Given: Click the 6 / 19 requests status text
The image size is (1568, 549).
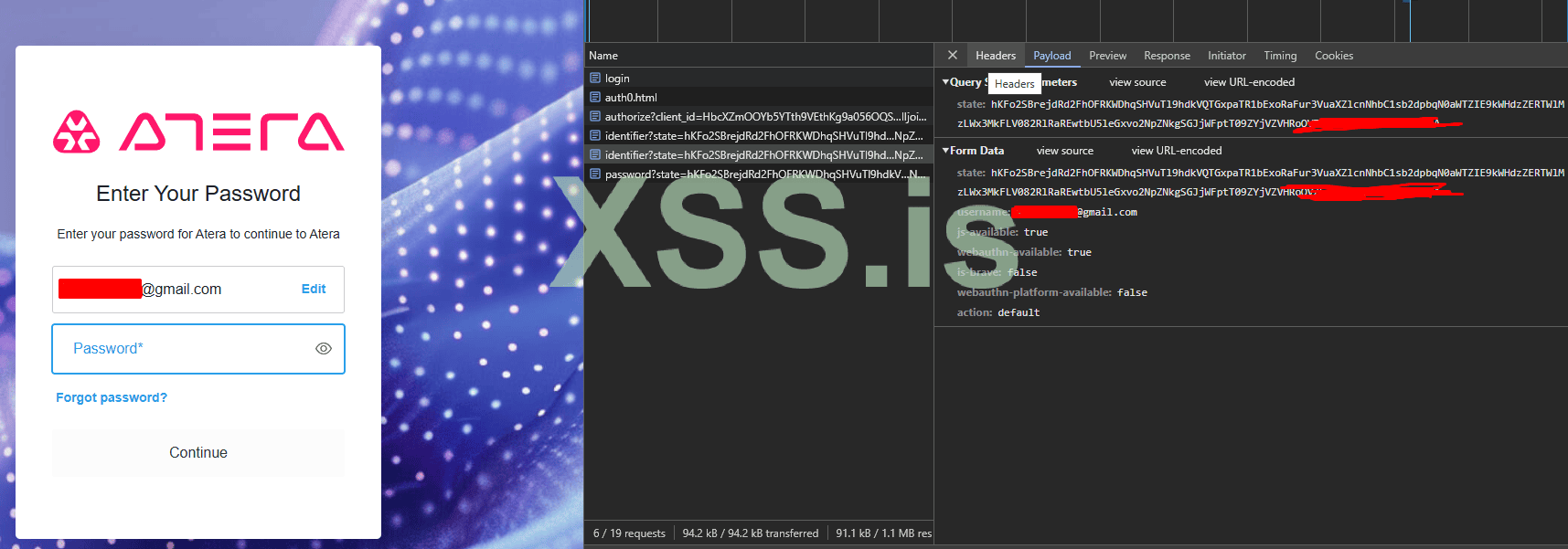Looking at the screenshot, I should (629, 533).
